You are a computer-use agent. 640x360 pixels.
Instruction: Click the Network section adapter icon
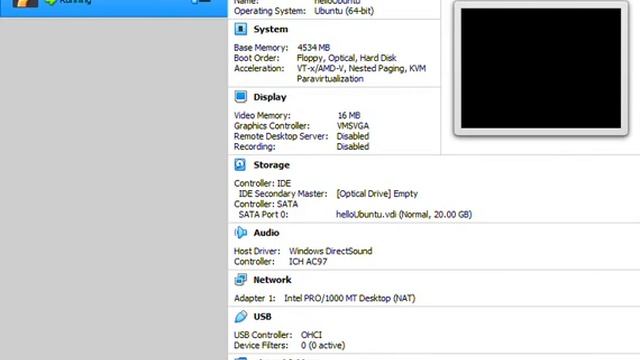click(x=240, y=280)
